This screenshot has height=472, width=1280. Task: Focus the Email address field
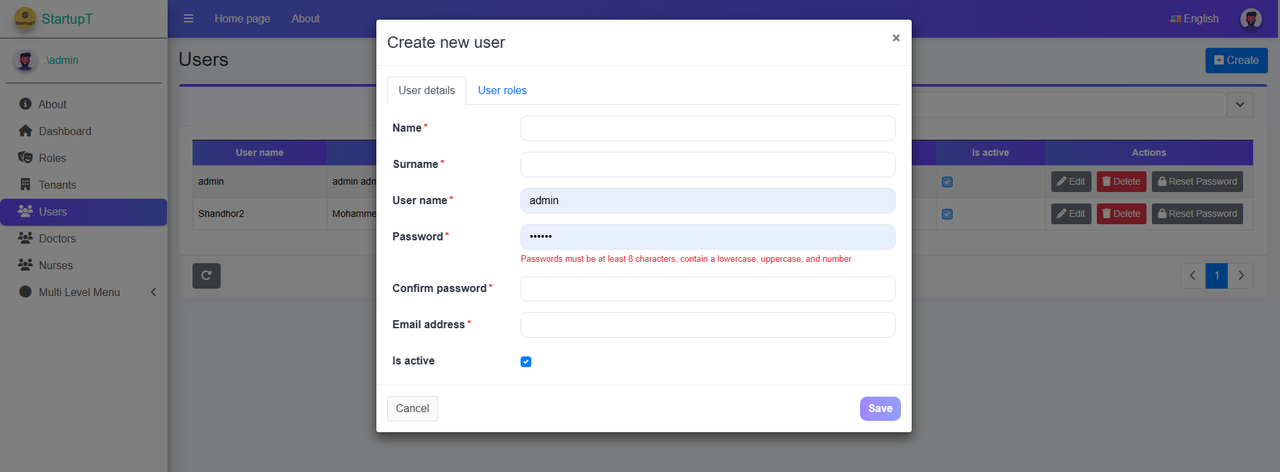pos(708,325)
